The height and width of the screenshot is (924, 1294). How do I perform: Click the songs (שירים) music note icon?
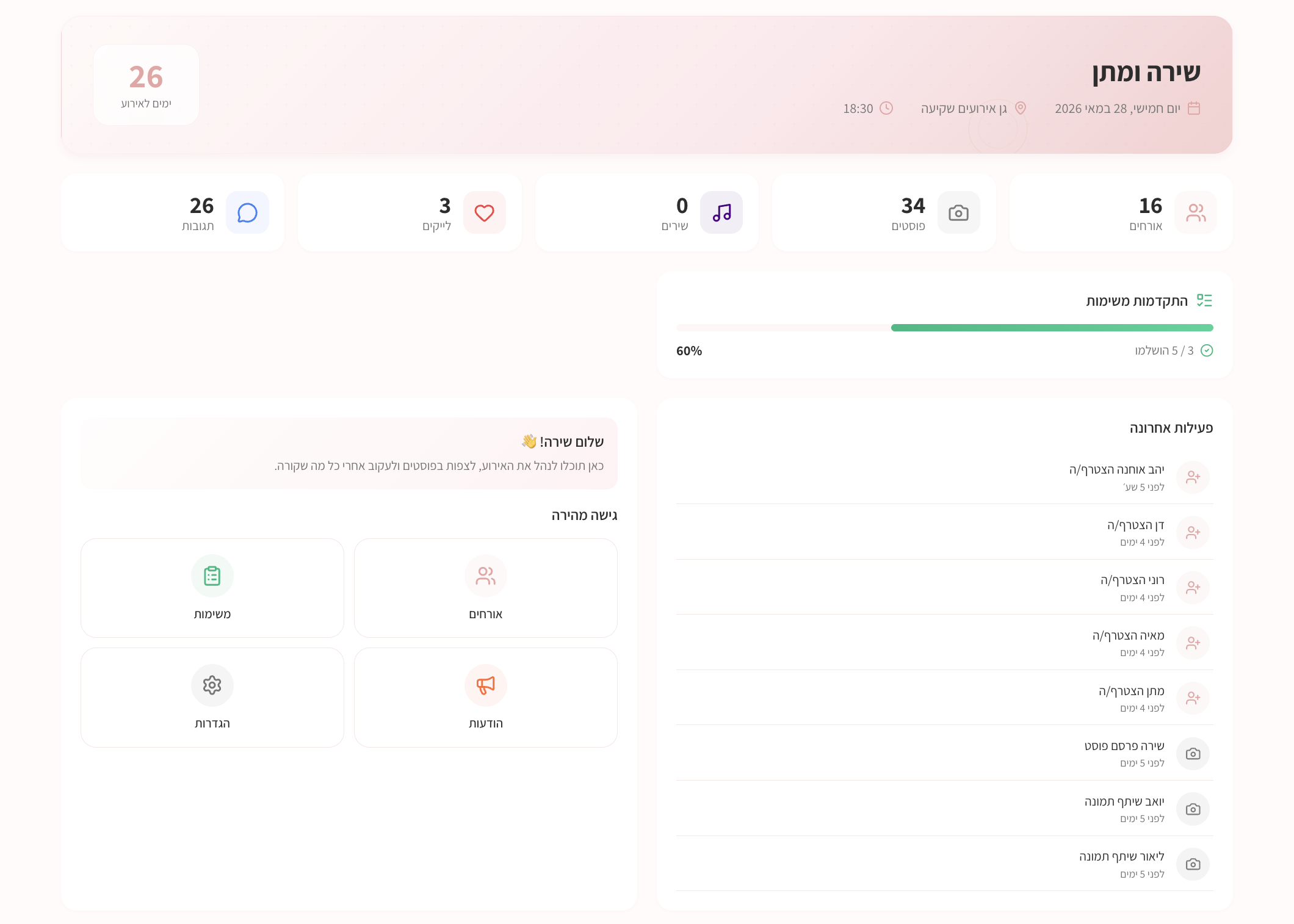[x=721, y=212]
